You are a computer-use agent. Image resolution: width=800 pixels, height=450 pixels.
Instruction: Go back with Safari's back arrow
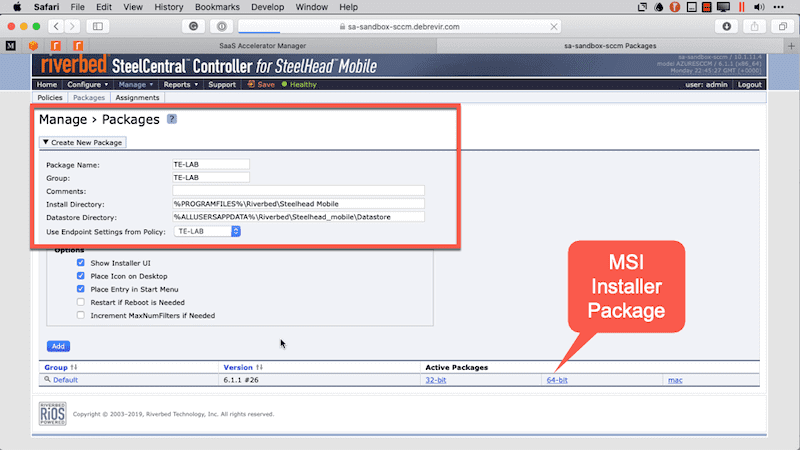tap(56, 27)
